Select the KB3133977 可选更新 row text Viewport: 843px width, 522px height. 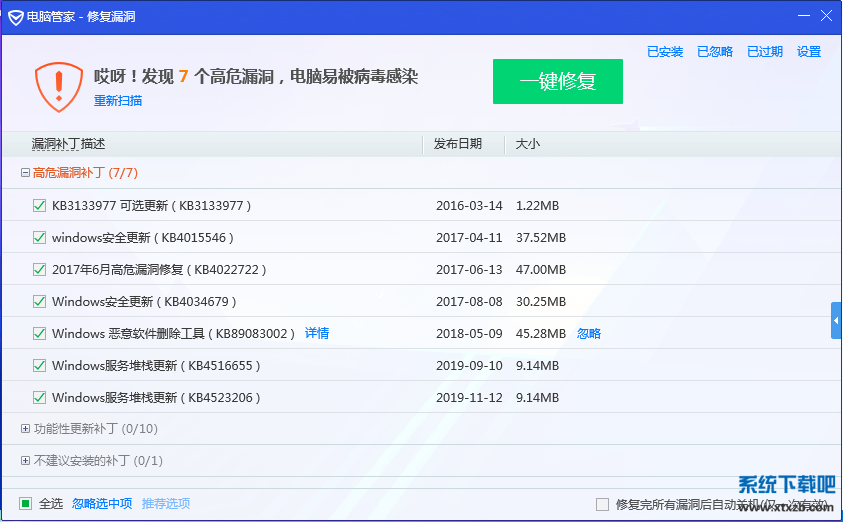coord(152,205)
